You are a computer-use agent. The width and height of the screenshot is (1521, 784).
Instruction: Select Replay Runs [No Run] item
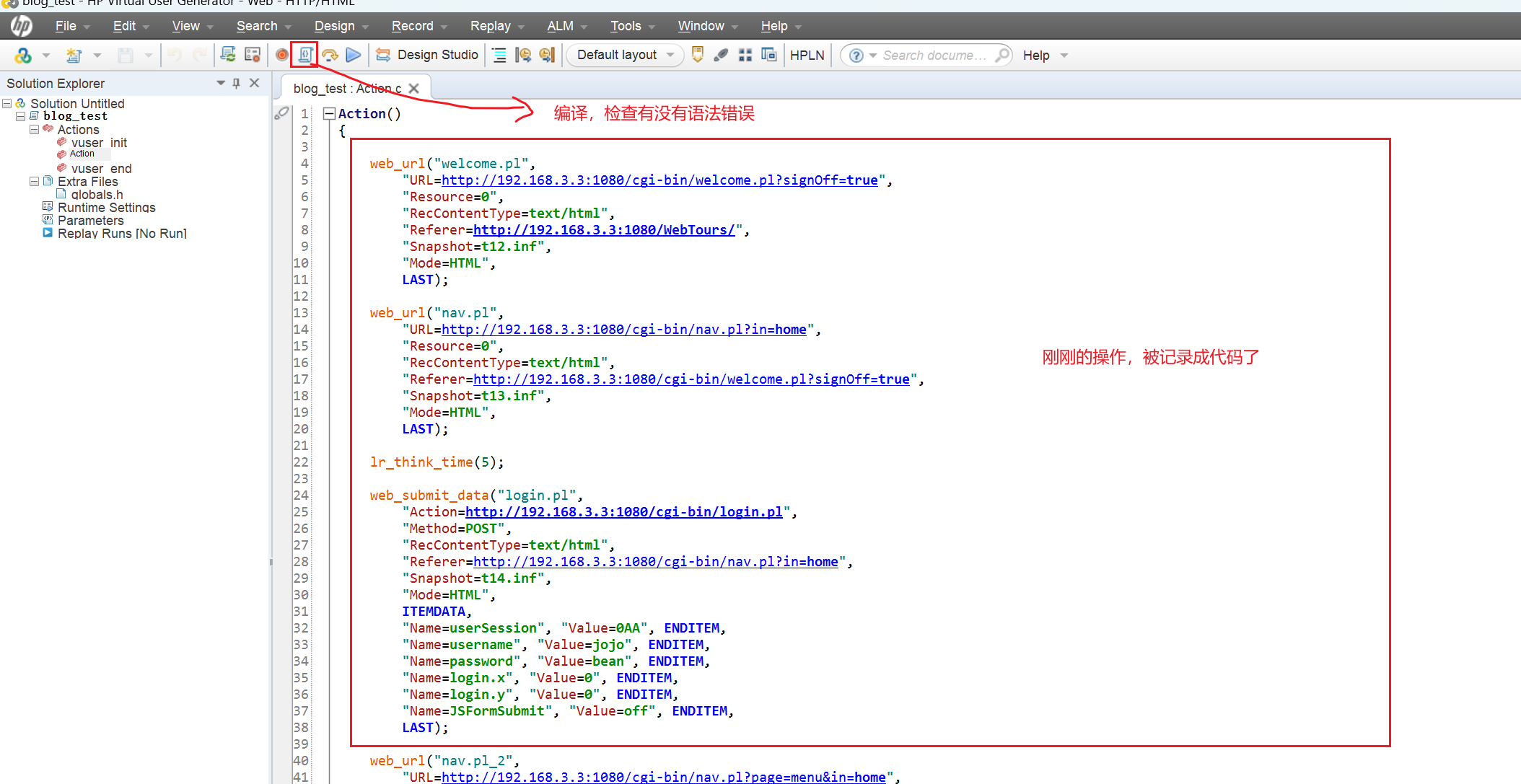pos(122,234)
